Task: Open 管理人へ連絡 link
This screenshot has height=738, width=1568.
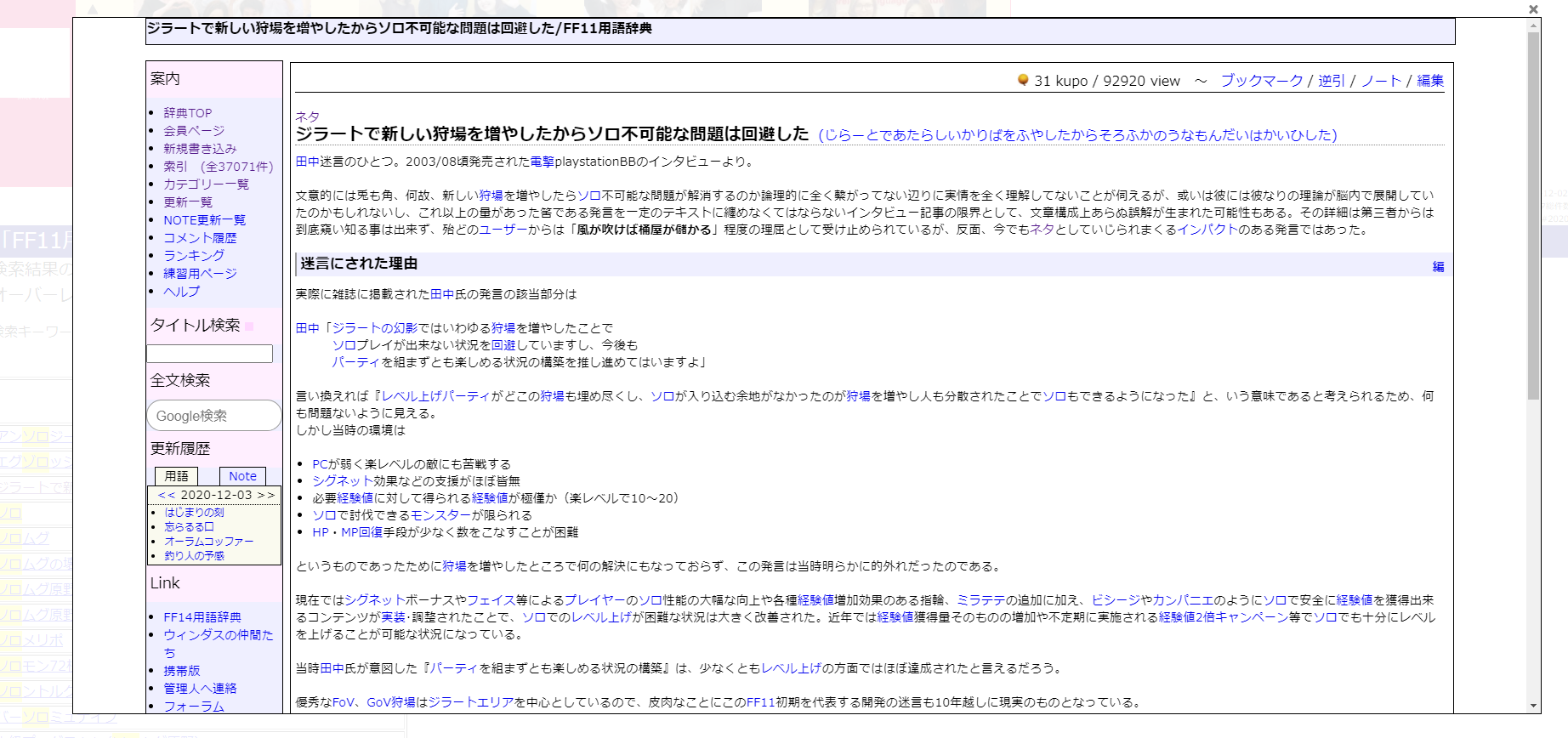Action: point(200,689)
